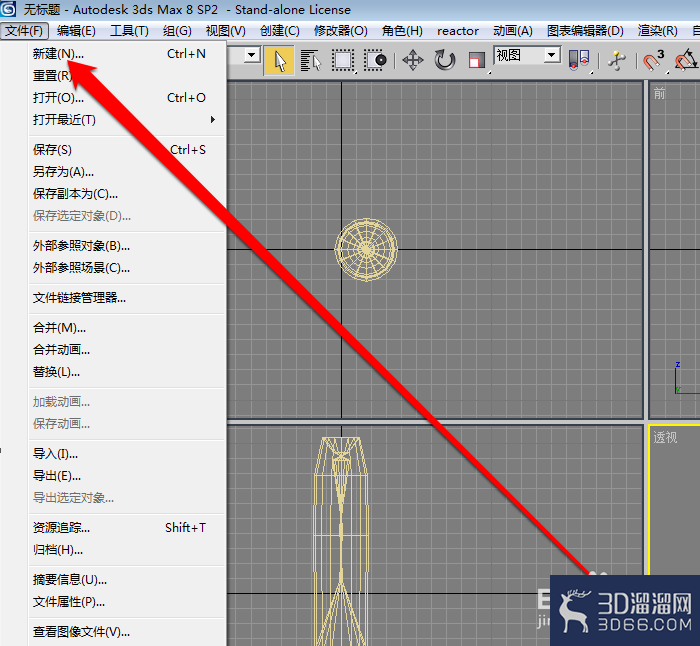Choose 替换(L)... menu entry
Screen dimensions: 700x646
coord(127,371)
